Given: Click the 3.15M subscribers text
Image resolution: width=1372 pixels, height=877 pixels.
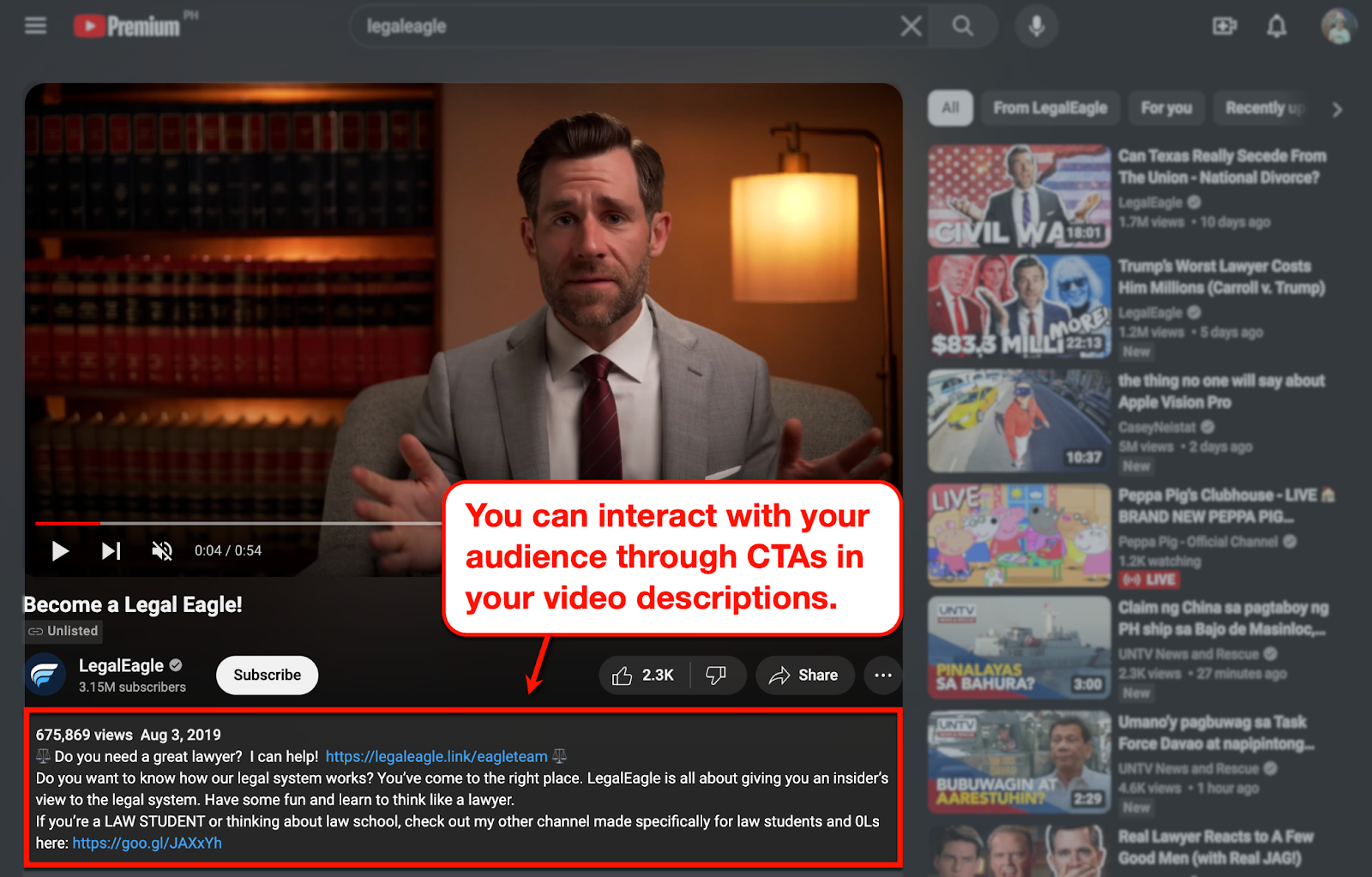Looking at the screenshot, I should click(132, 687).
